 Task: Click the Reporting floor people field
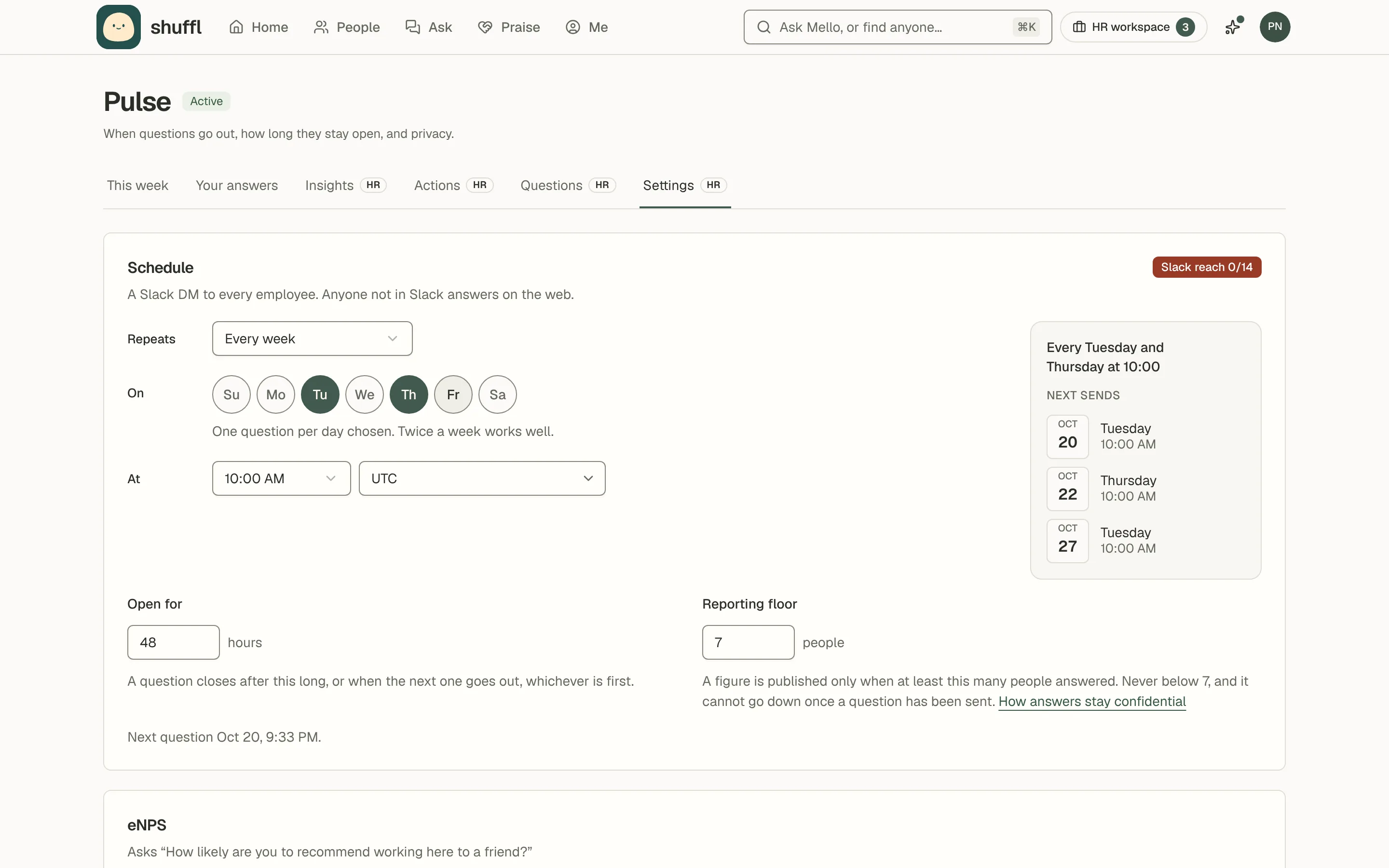tap(749, 642)
